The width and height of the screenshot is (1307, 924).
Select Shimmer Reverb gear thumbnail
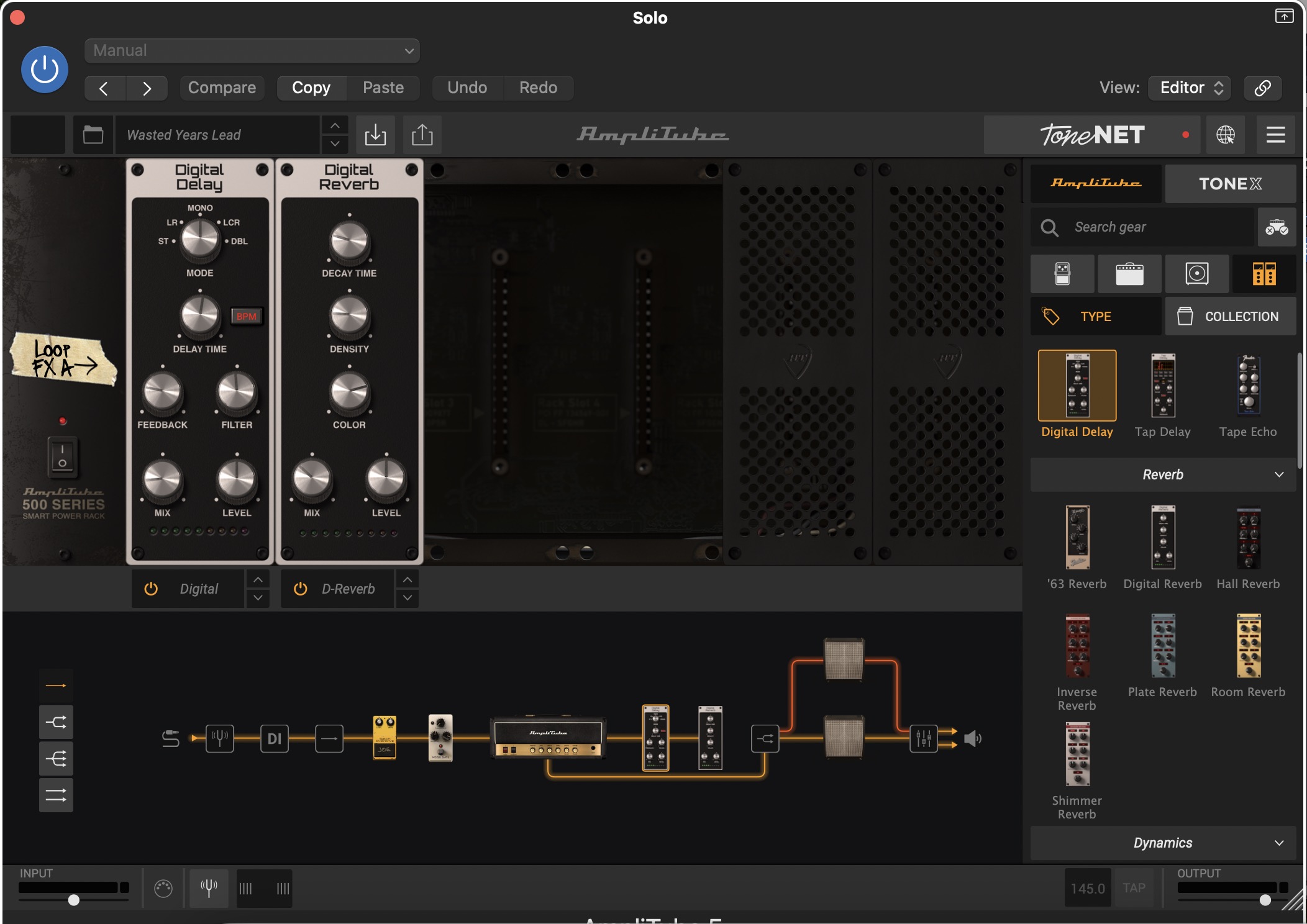coord(1077,754)
